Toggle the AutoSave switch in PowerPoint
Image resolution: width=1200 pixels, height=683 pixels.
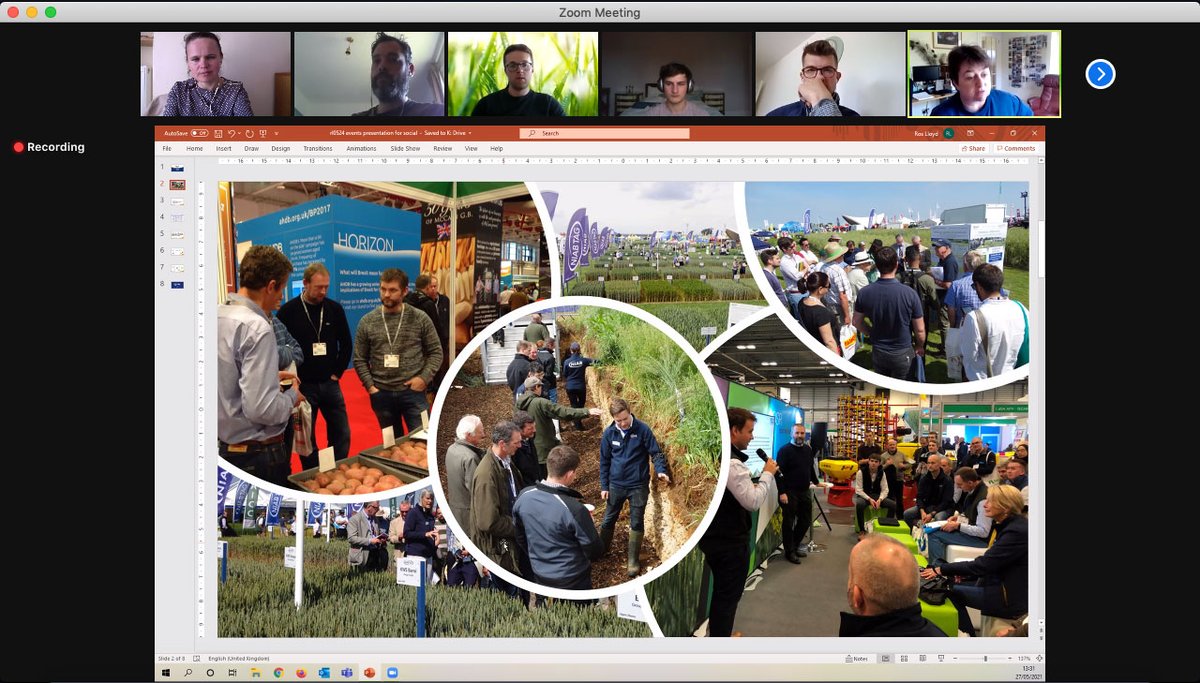click(199, 133)
